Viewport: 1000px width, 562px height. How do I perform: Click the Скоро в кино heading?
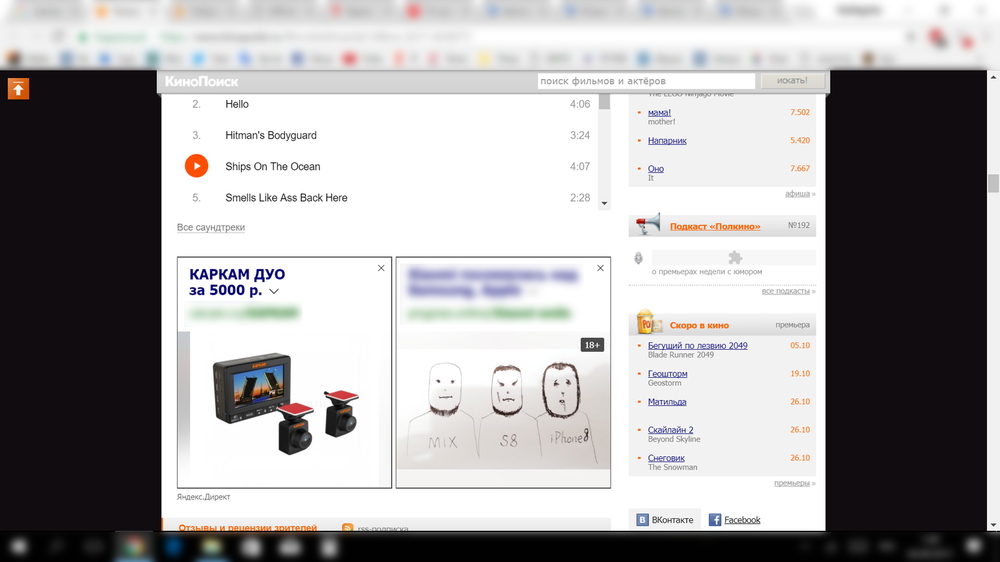[699, 325]
